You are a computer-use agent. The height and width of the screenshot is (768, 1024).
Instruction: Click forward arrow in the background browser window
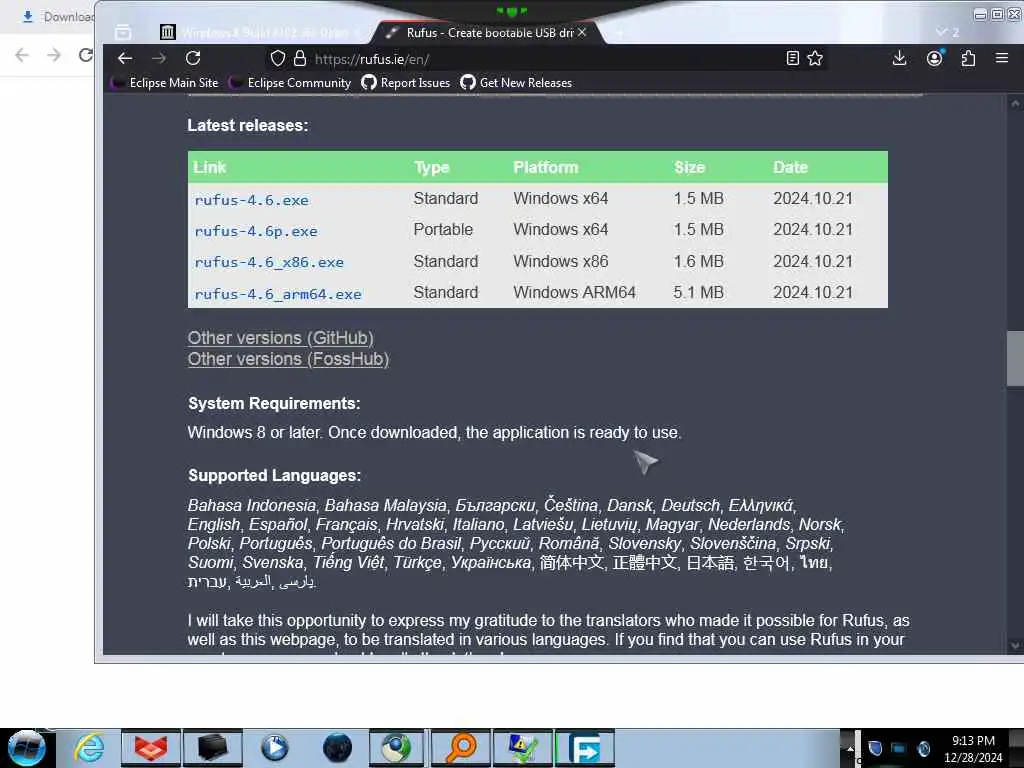click(54, 56)
